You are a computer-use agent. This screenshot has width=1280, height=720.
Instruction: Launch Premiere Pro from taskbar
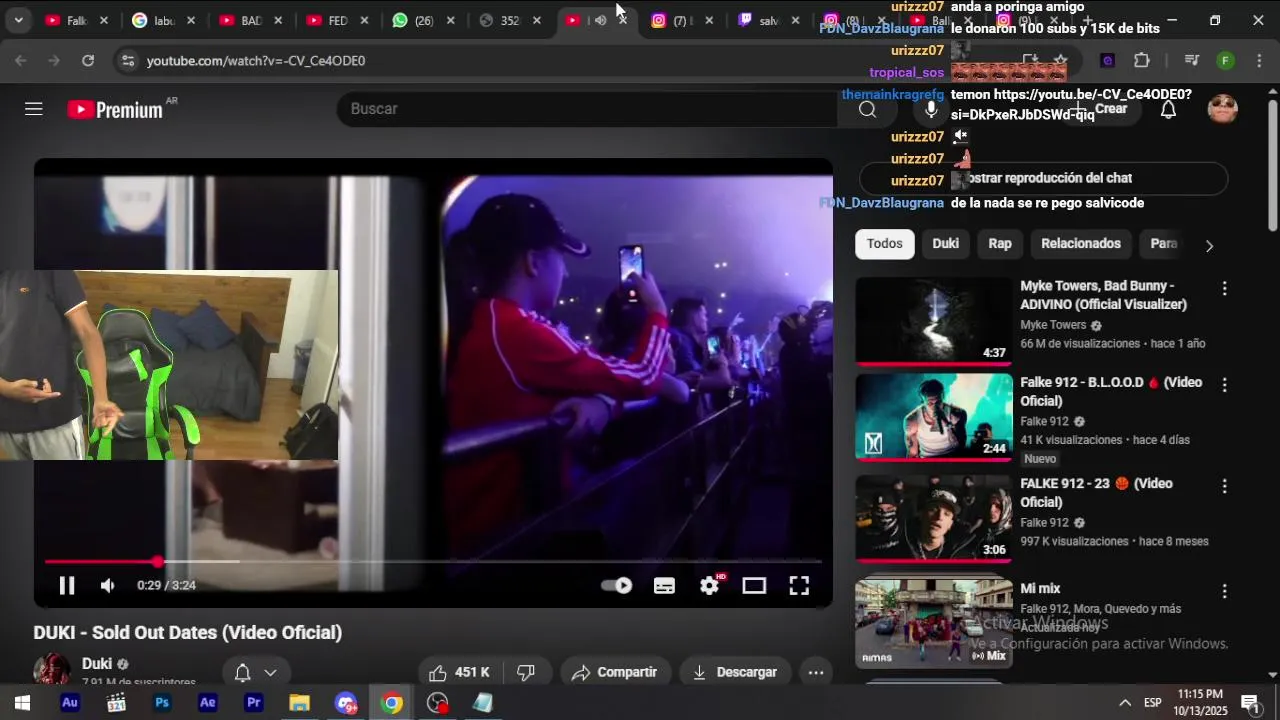[254, 703]
